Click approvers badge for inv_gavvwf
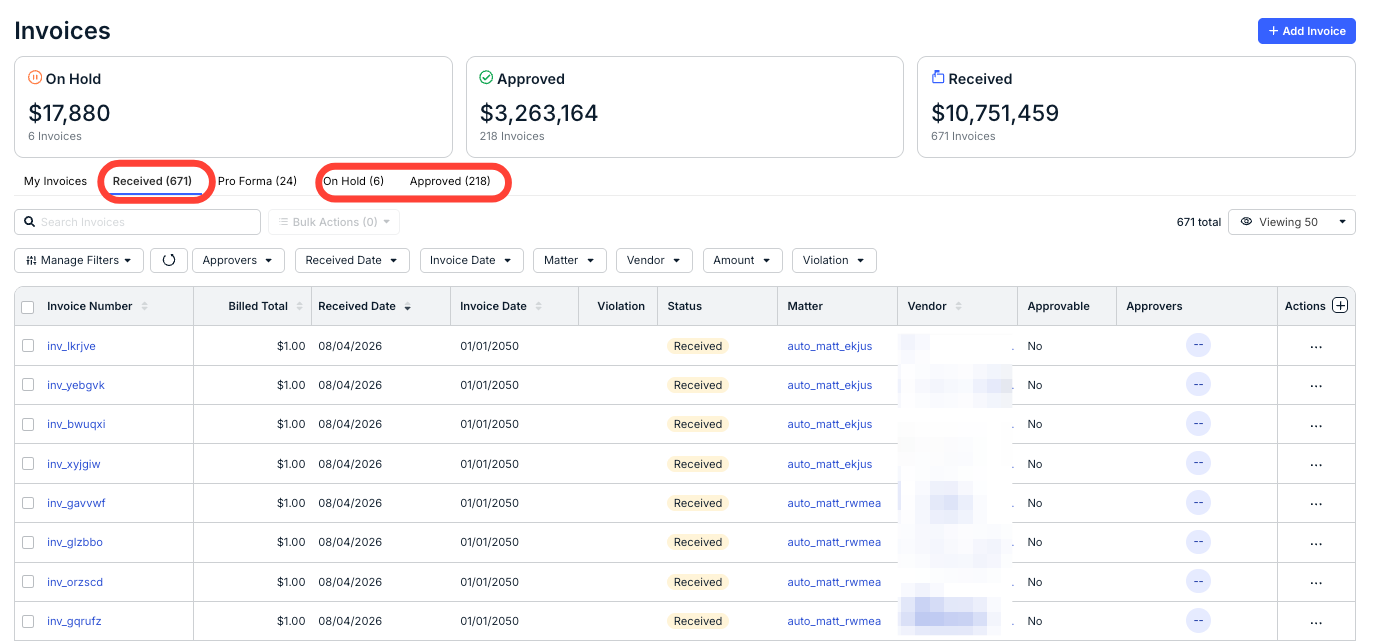Screen dimensions: 1373x641 click(x=1198, y=502)
